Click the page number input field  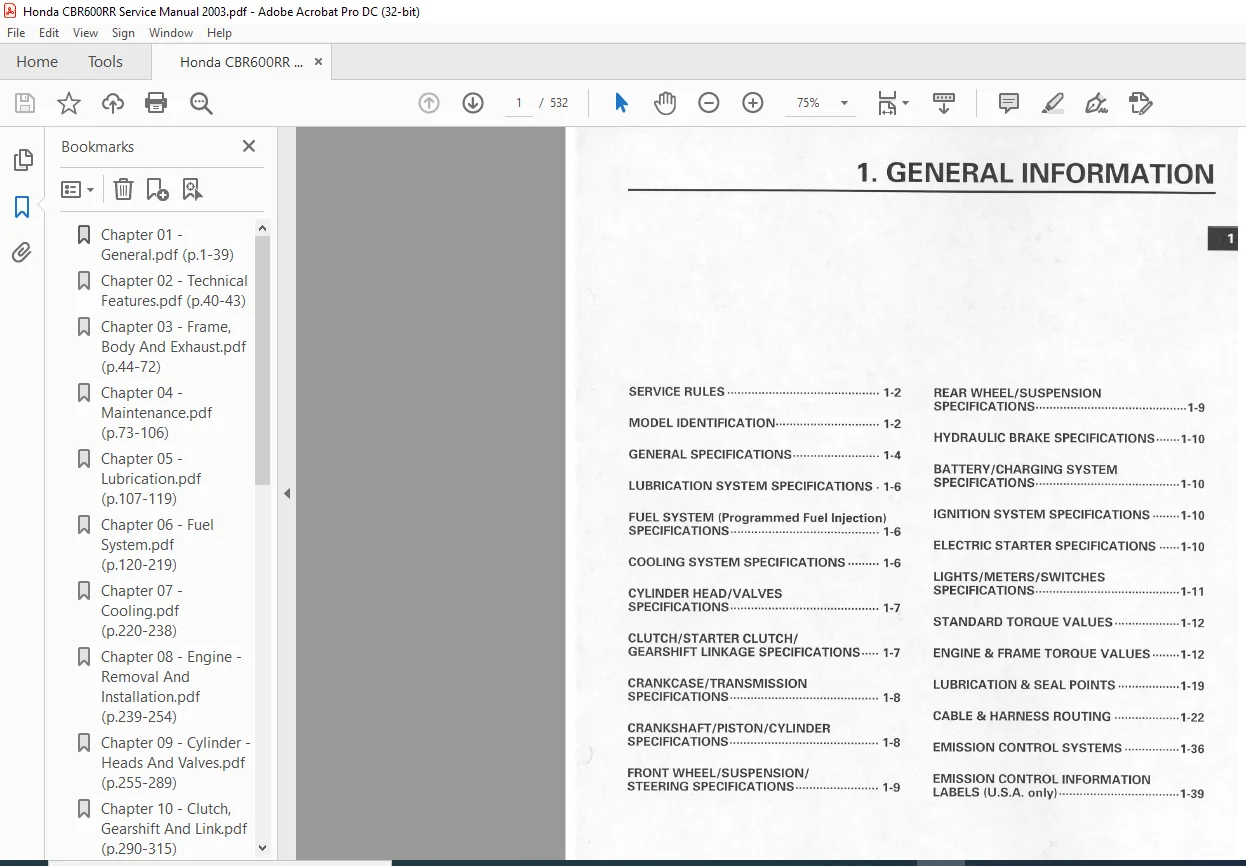(519, 103)
